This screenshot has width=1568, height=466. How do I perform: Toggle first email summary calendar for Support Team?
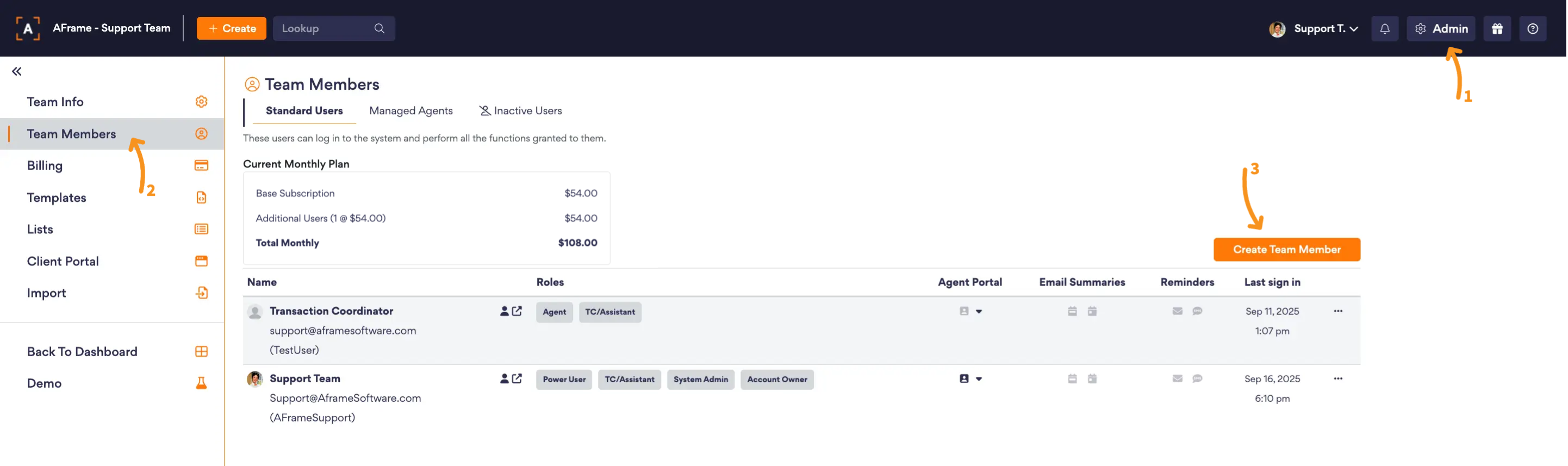tap(1072, 379)
